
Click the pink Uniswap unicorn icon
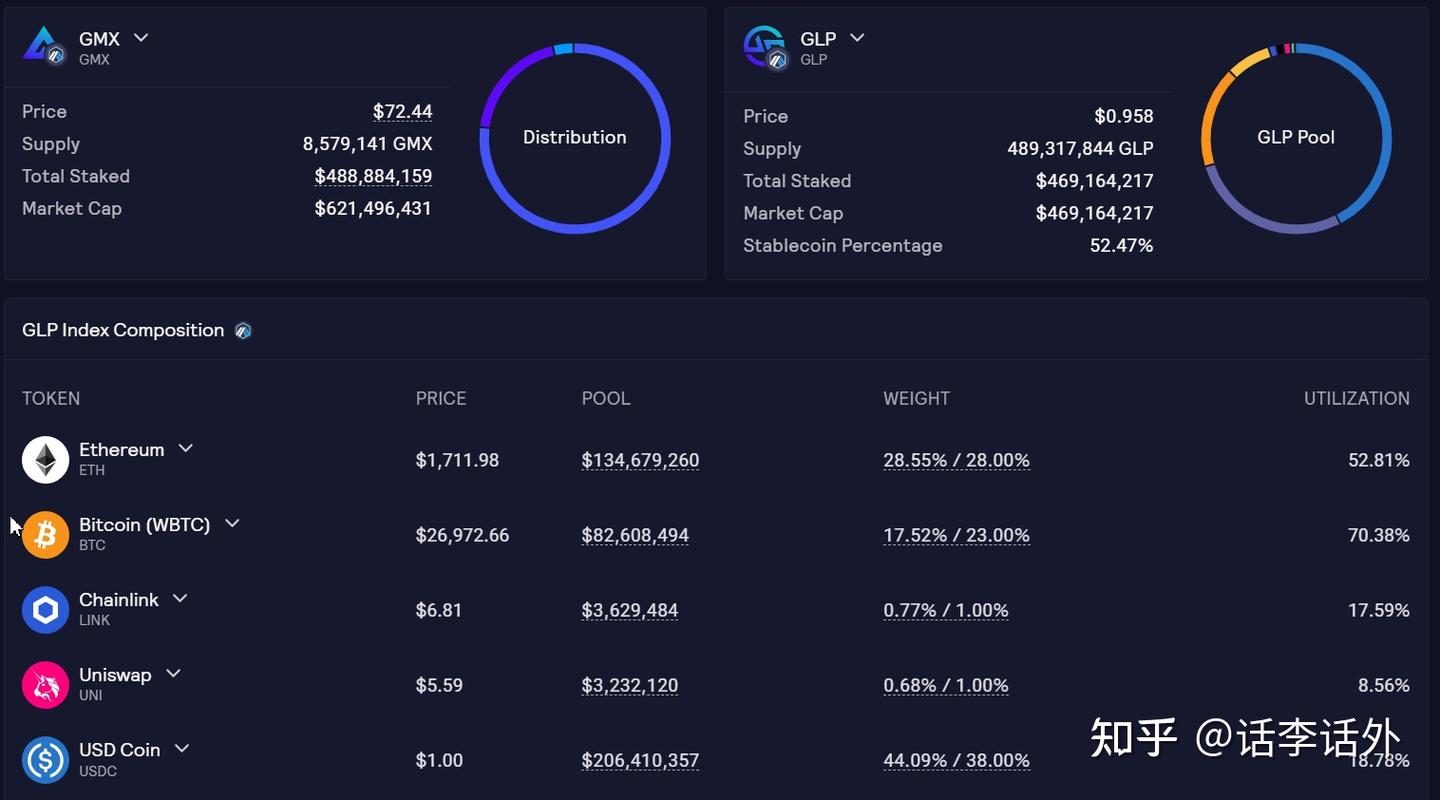45,685
